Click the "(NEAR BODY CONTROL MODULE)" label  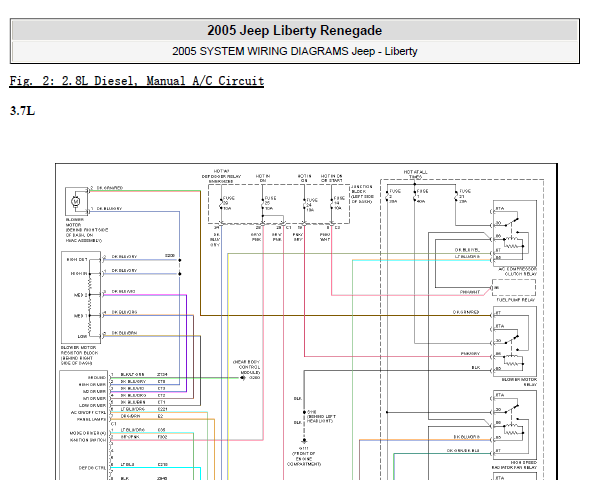[247, 367]
